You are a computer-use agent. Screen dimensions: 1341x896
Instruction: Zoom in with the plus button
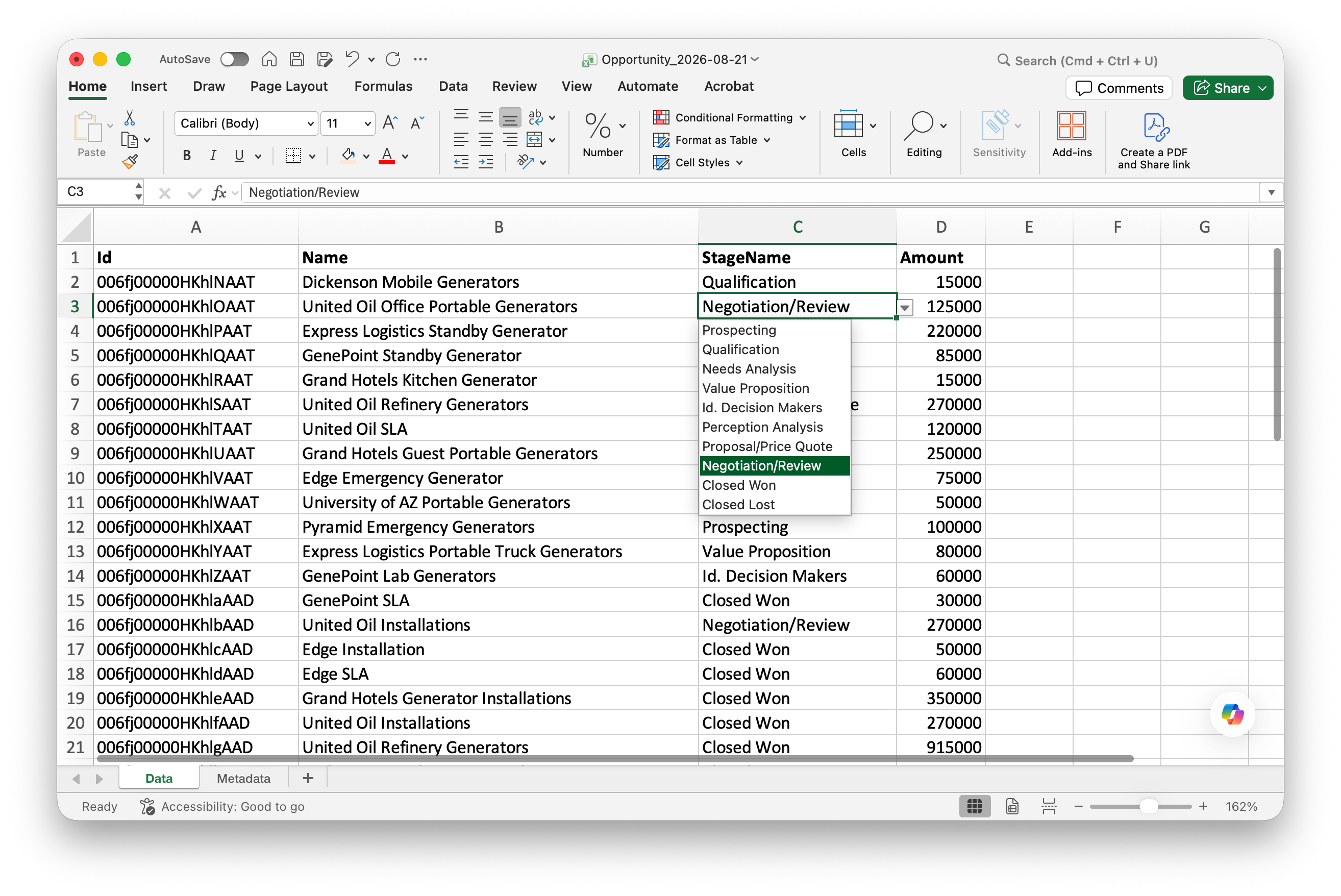1203,806
